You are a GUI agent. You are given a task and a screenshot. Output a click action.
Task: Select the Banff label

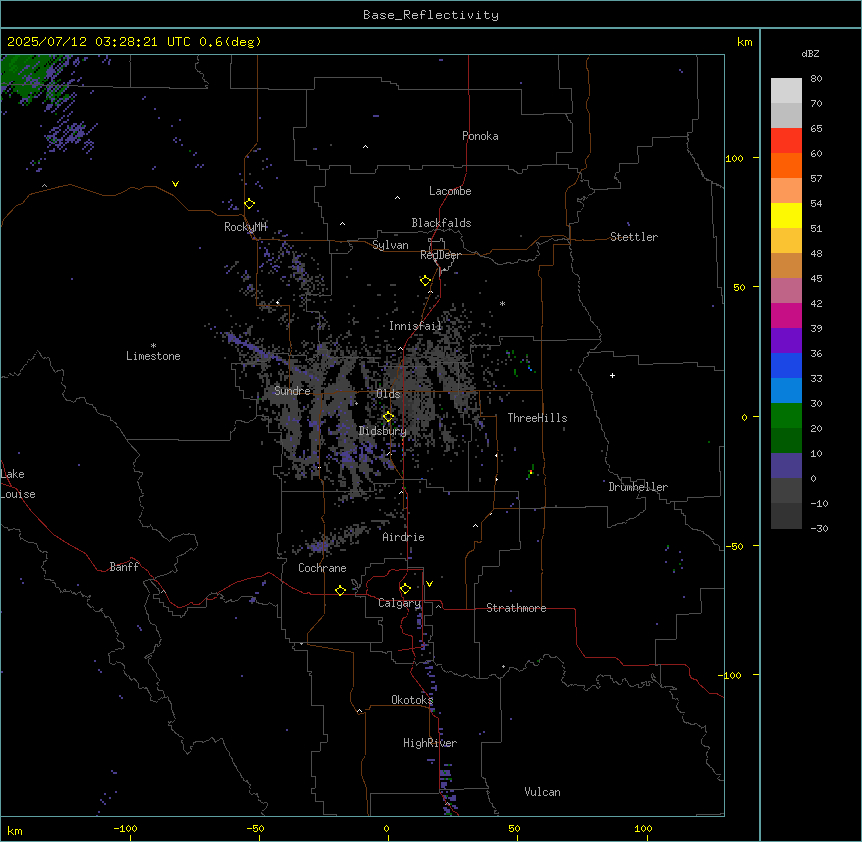click(x=124, y=567)
